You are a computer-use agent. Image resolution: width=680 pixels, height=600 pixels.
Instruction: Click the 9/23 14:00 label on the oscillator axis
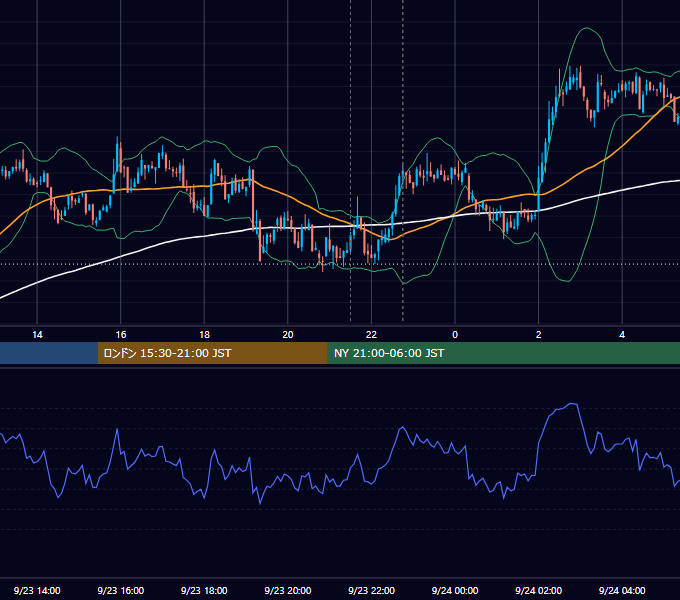[x=37, y=590]
